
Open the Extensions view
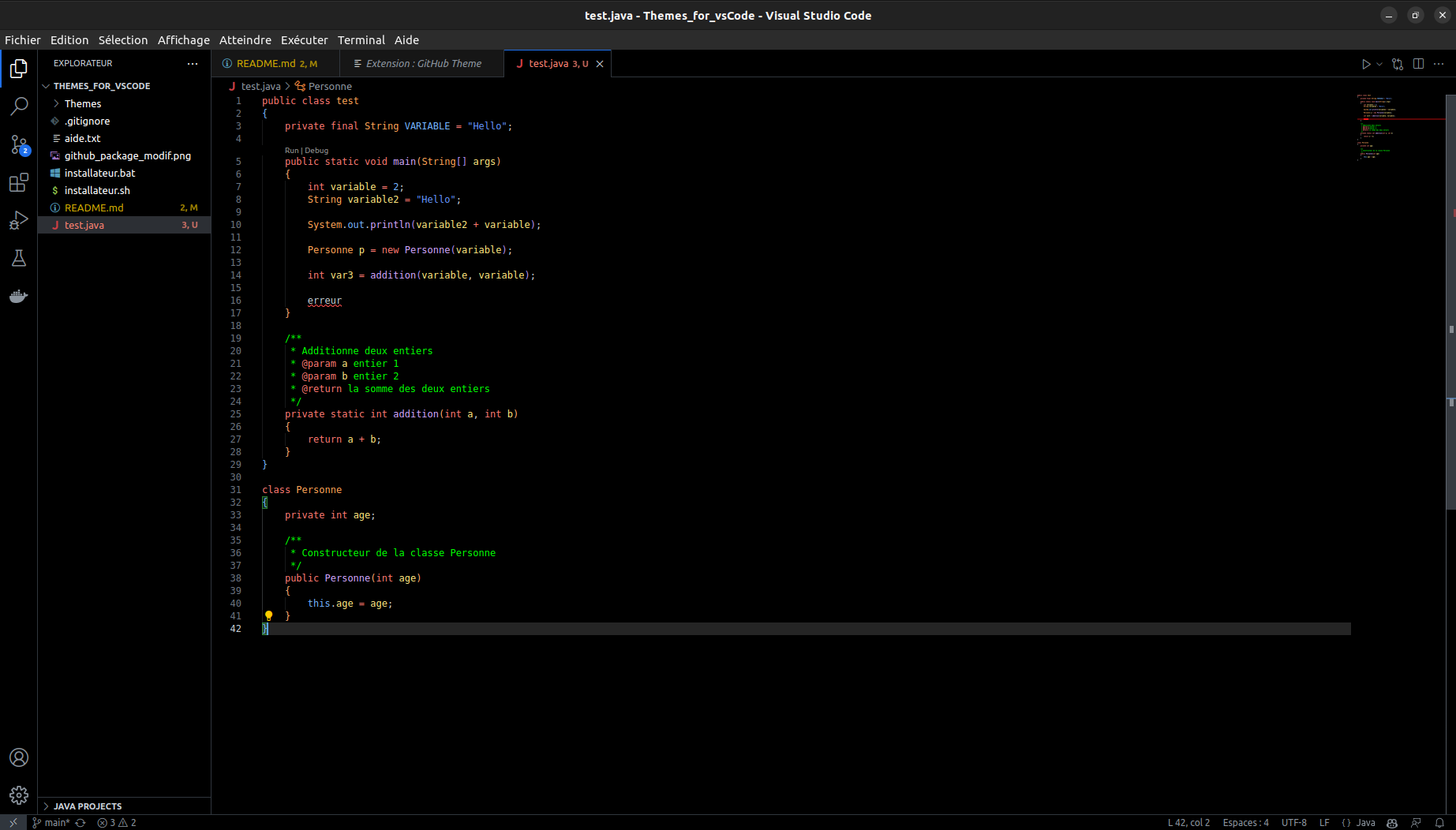click(19, 183)
